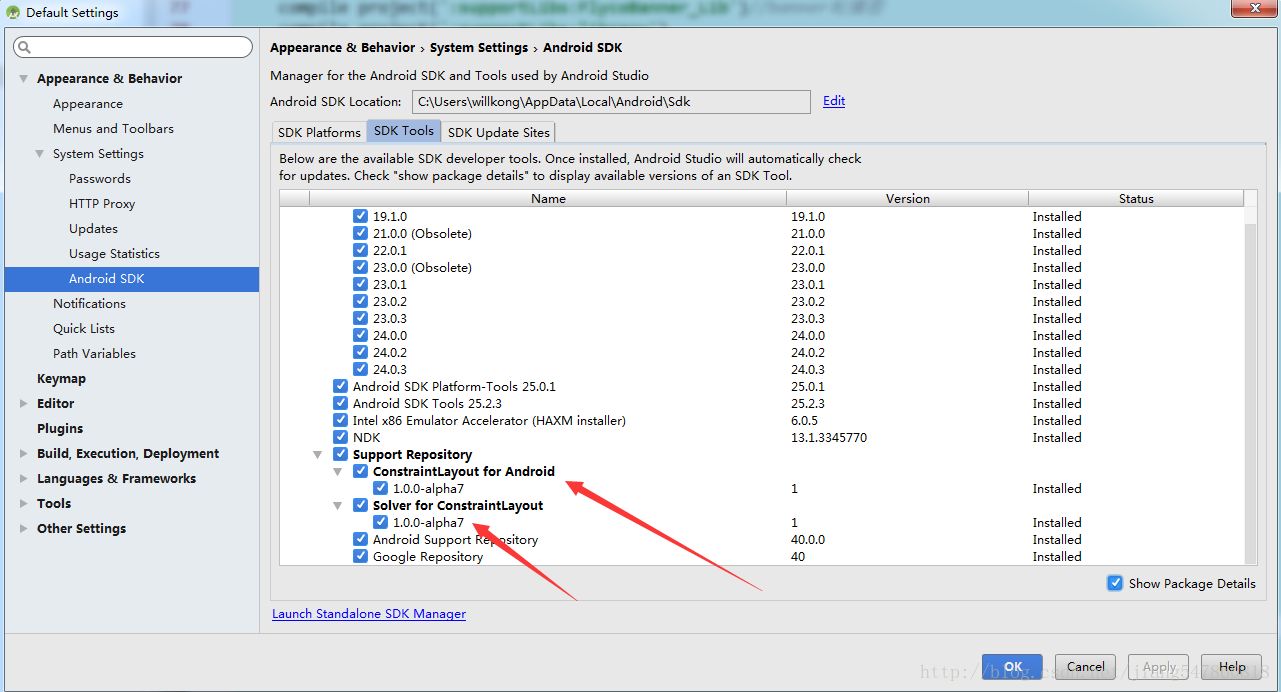Screen dimensions: 1281x692
Task: Click the Android SDK Location path field
Action: pyautogui.click(x=611, y=101)
